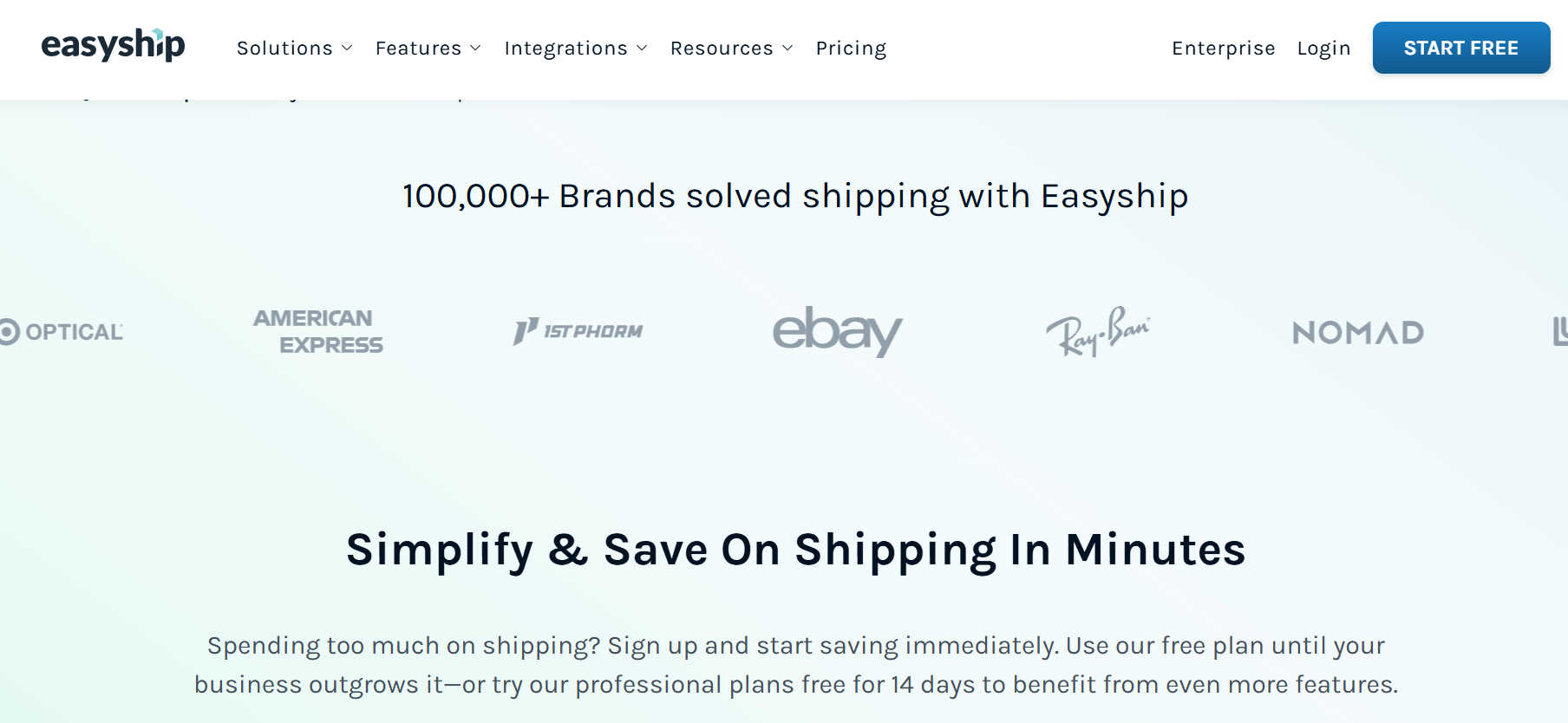Open the Enterprise page link
1568x723 pixels.
point(1223,49)
